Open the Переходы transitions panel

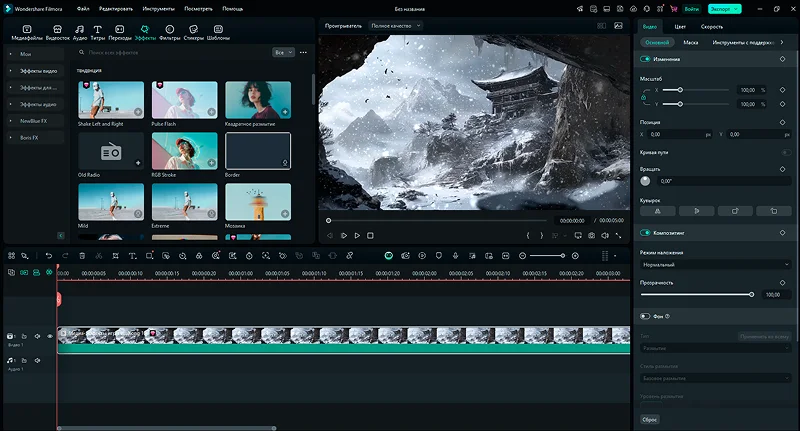click(120, 33)
